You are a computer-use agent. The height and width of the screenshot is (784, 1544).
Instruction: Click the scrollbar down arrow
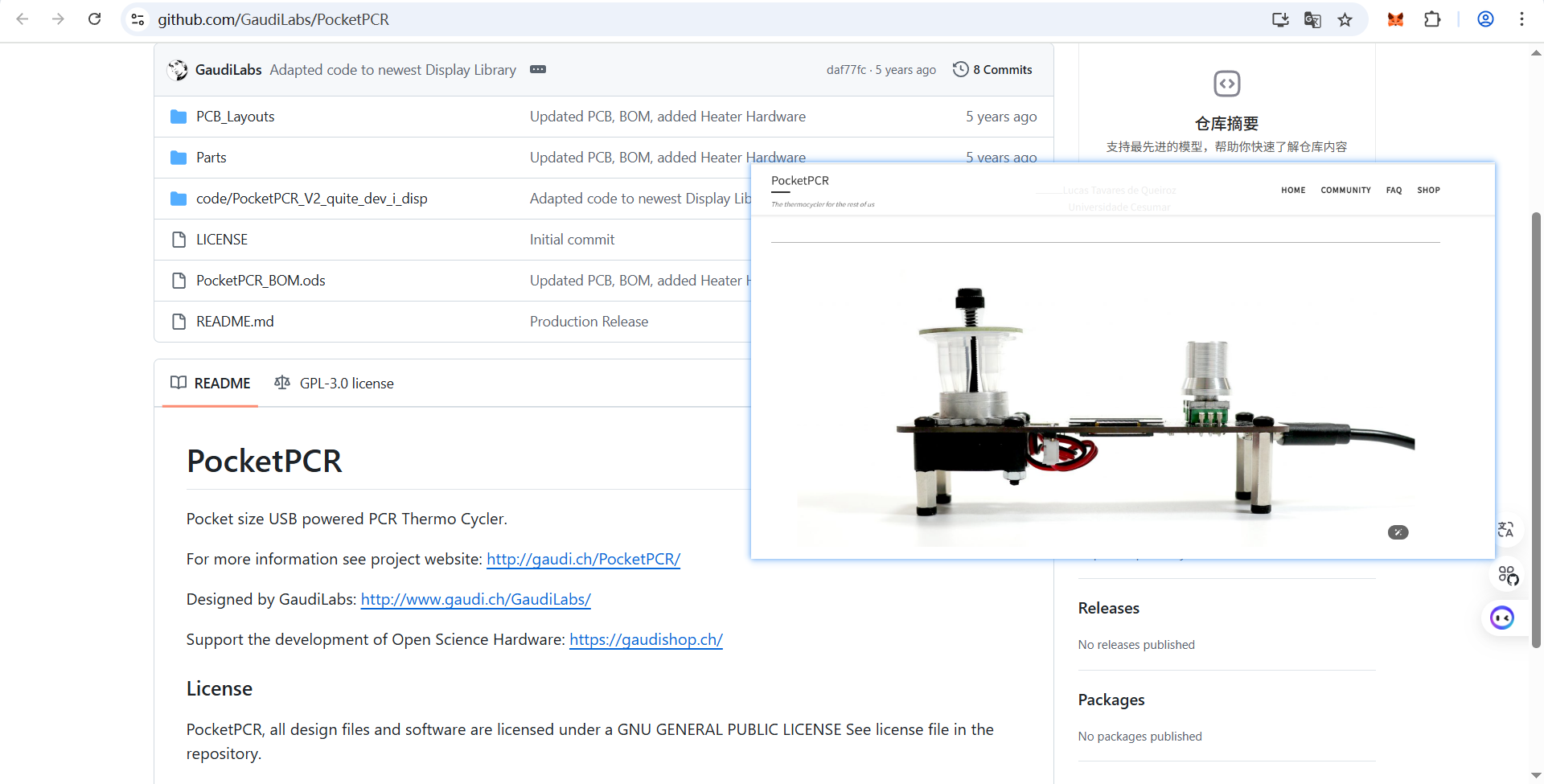point(1536,775)
